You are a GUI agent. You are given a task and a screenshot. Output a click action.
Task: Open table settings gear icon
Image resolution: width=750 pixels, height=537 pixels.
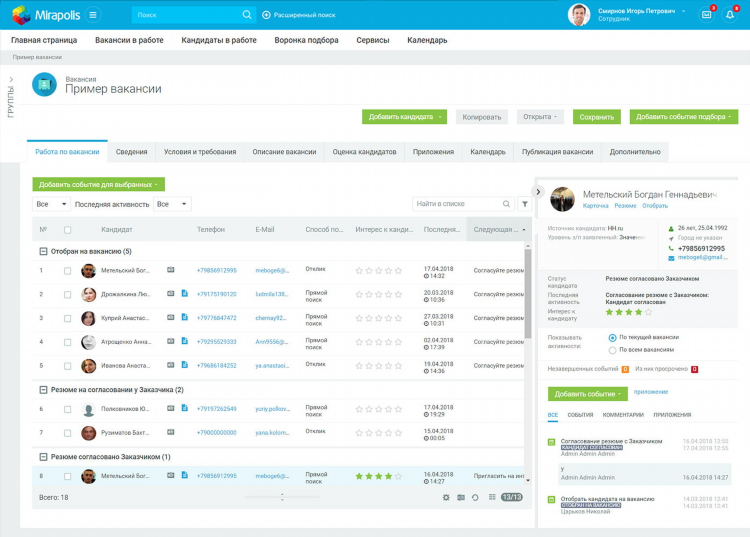446,497
